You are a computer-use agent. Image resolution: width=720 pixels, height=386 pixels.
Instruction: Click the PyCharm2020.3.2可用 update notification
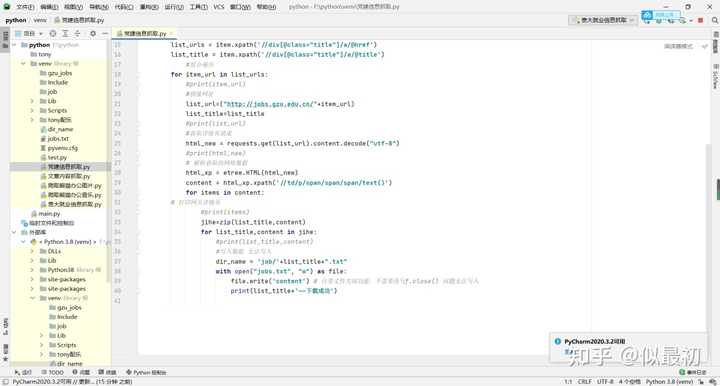click(x=594, y=341)
